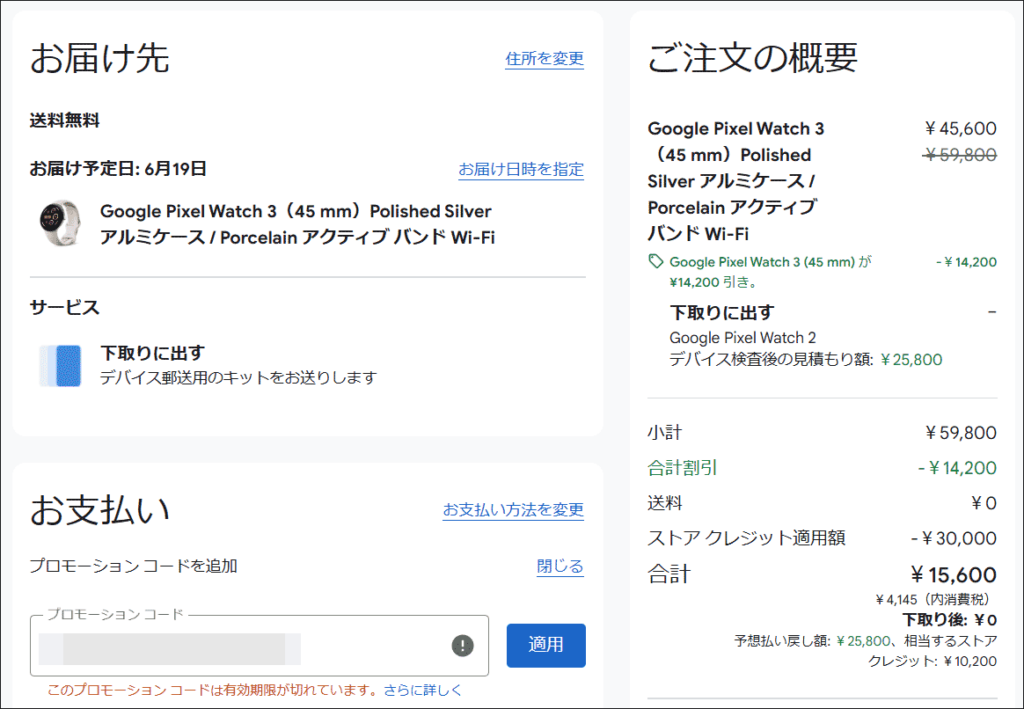Click the -¥14,200 discount next to tag
Viewport: 1024px width, 709px height.
tap(967, 262)
